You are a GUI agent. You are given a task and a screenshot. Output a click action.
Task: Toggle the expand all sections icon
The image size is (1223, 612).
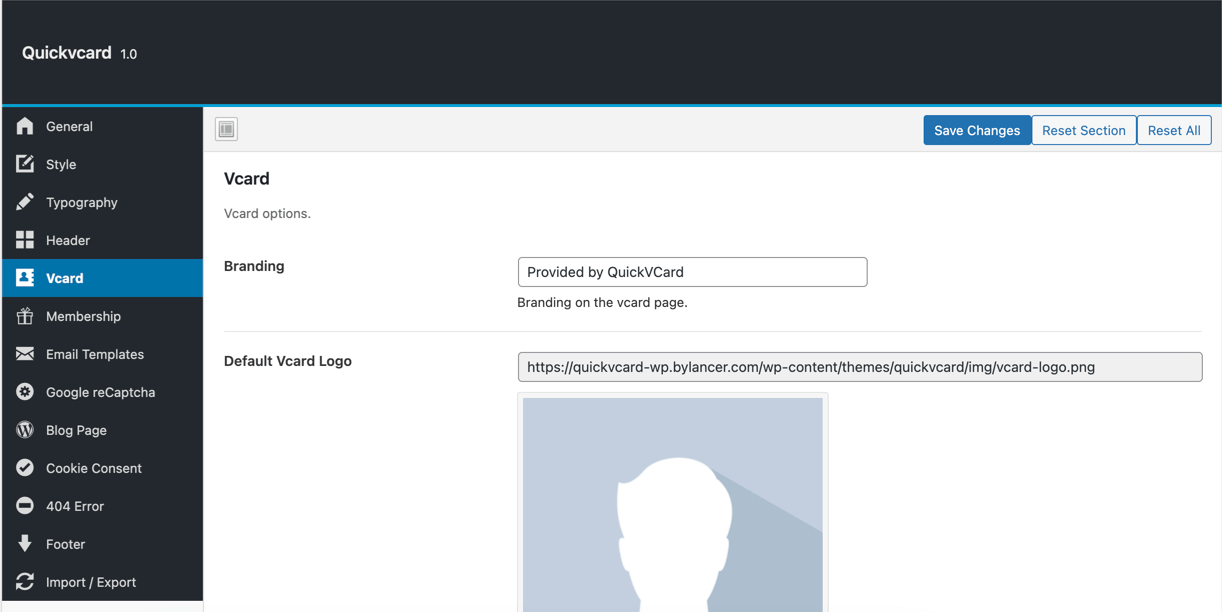227,129
